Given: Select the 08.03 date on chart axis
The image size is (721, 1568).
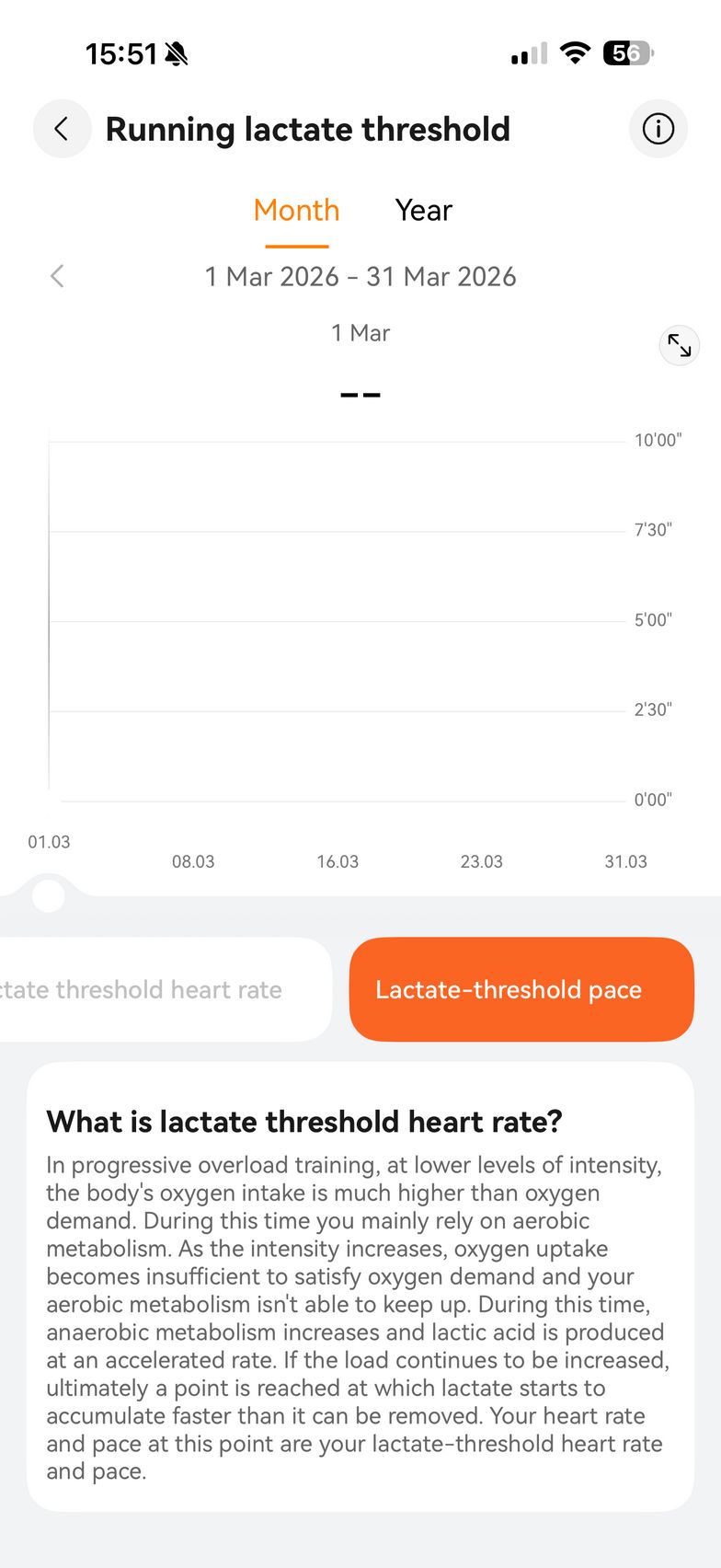Looking at the screenshot, I should [x=193, y=861].
